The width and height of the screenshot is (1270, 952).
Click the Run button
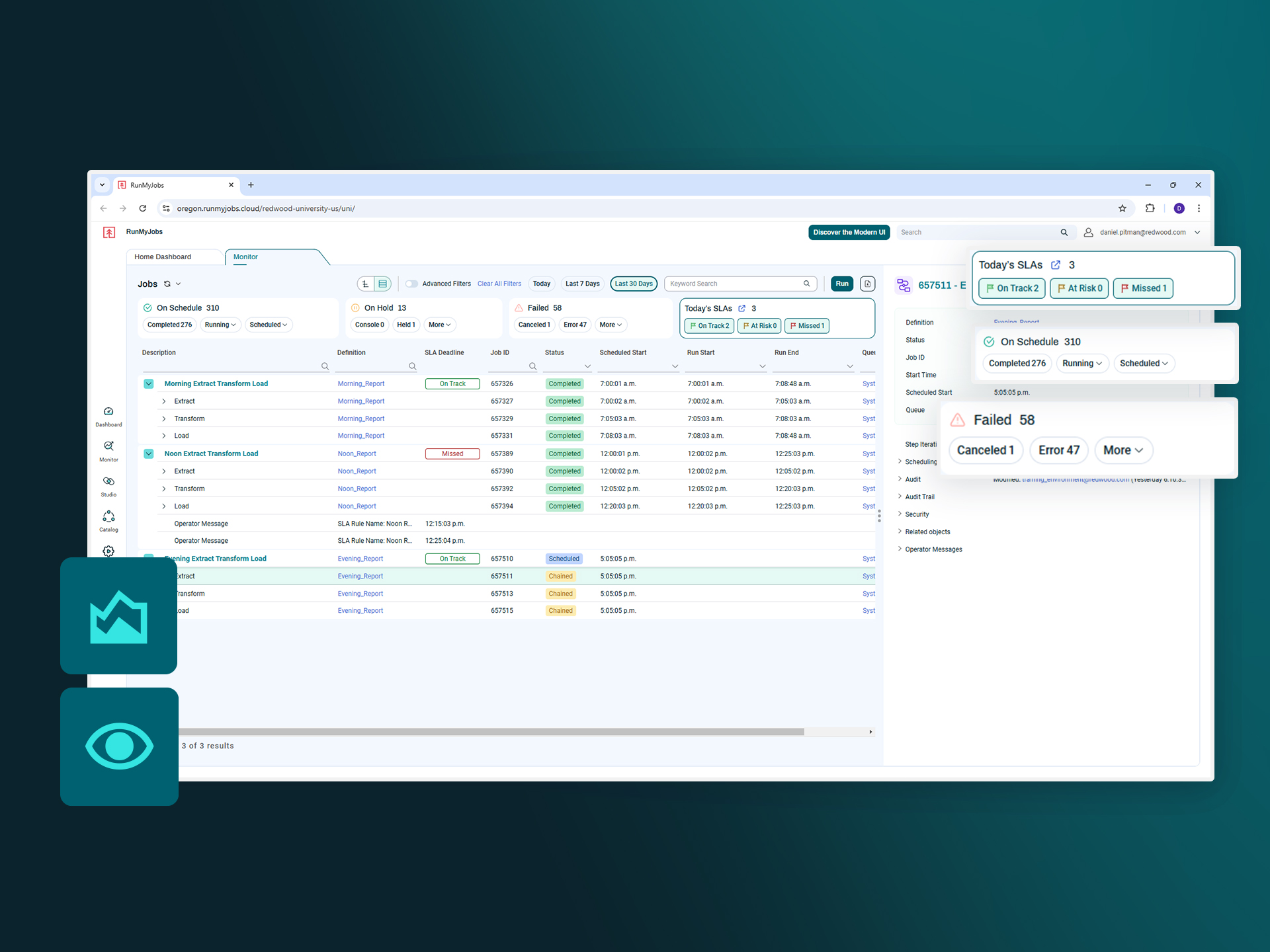(x=841, y=284)
